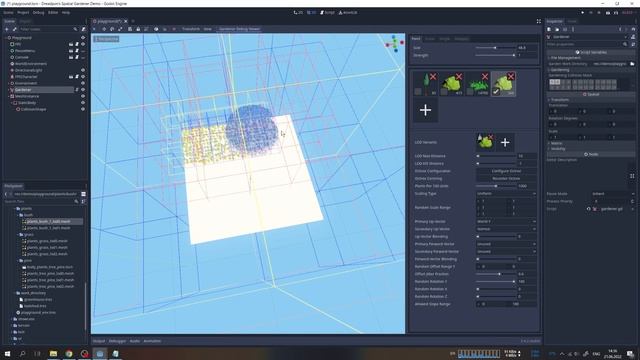Open the AssetLib workspace

coord(348,13)
